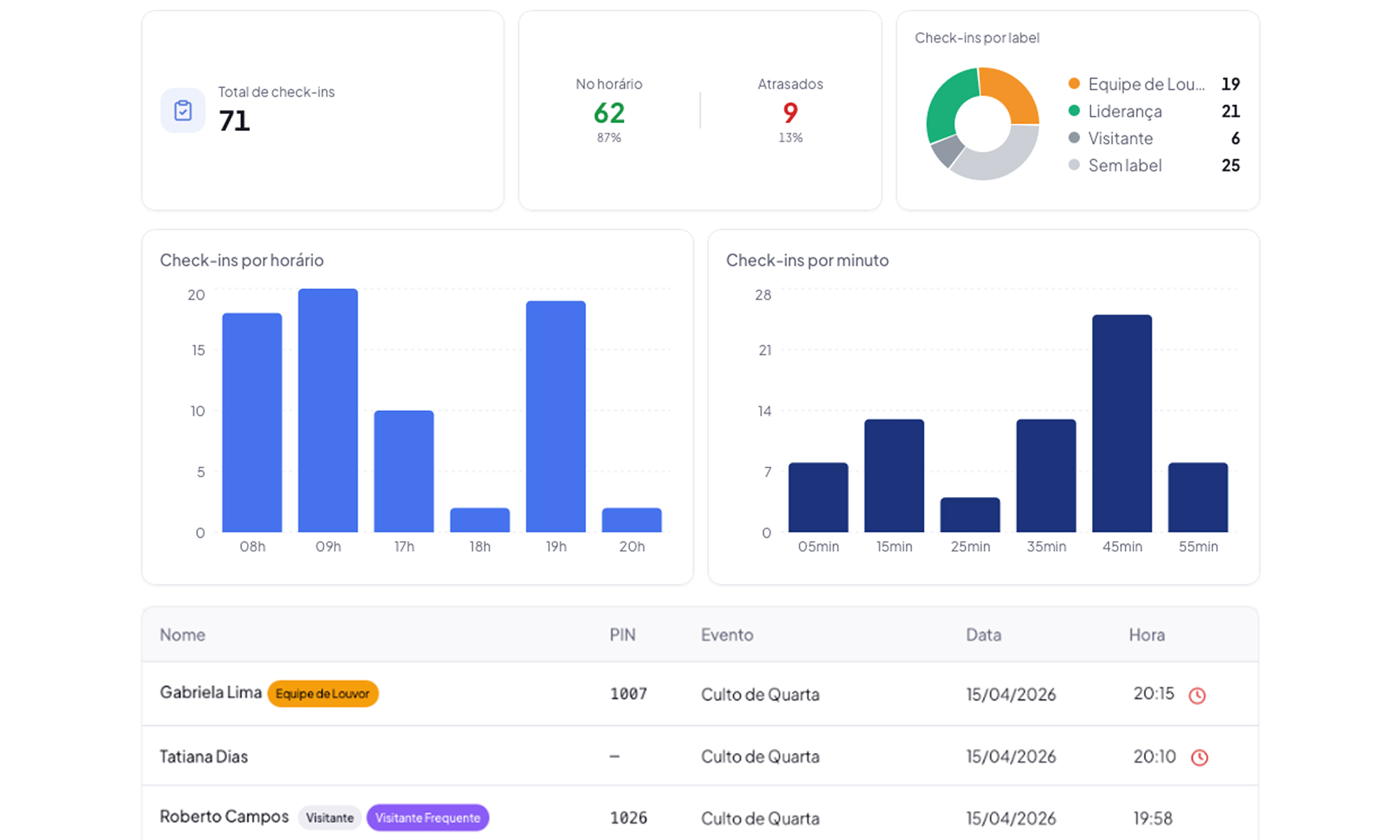The height and width of the screenshot is (840, 1400).
Task: Click the 15/04/2026 date in Tatiana Dias row
Action: pyautogui.click(x=1011, y=757)
